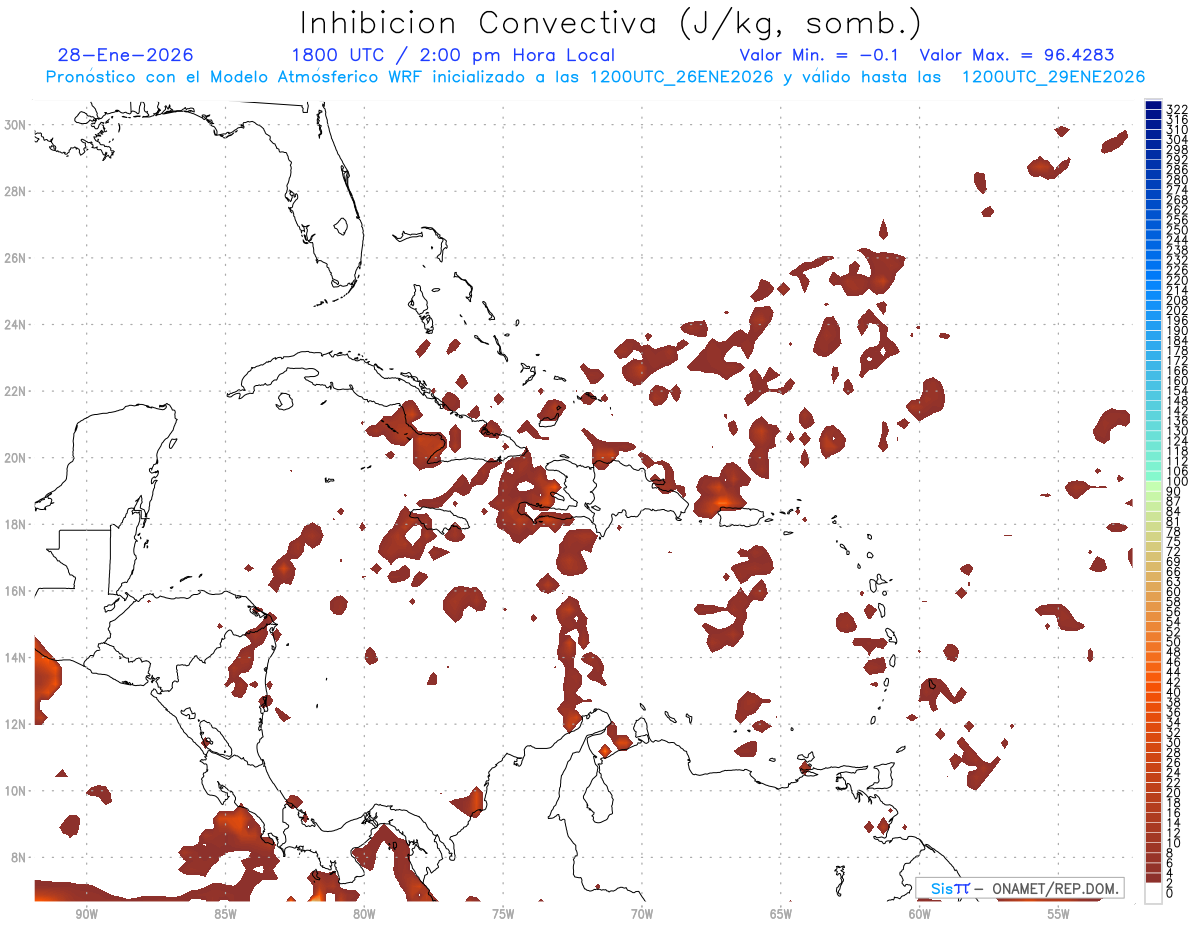Click the '70W' longitude label
Image resolution: width=1200 pixels, height=927 pixels.
pos(642,915)
